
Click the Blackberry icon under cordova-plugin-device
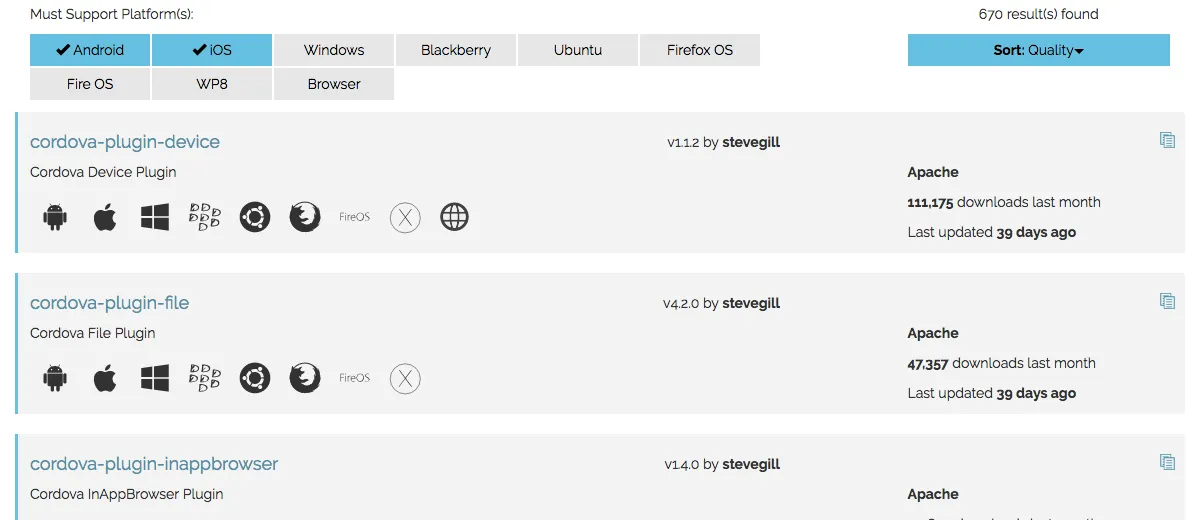[205, 217]
